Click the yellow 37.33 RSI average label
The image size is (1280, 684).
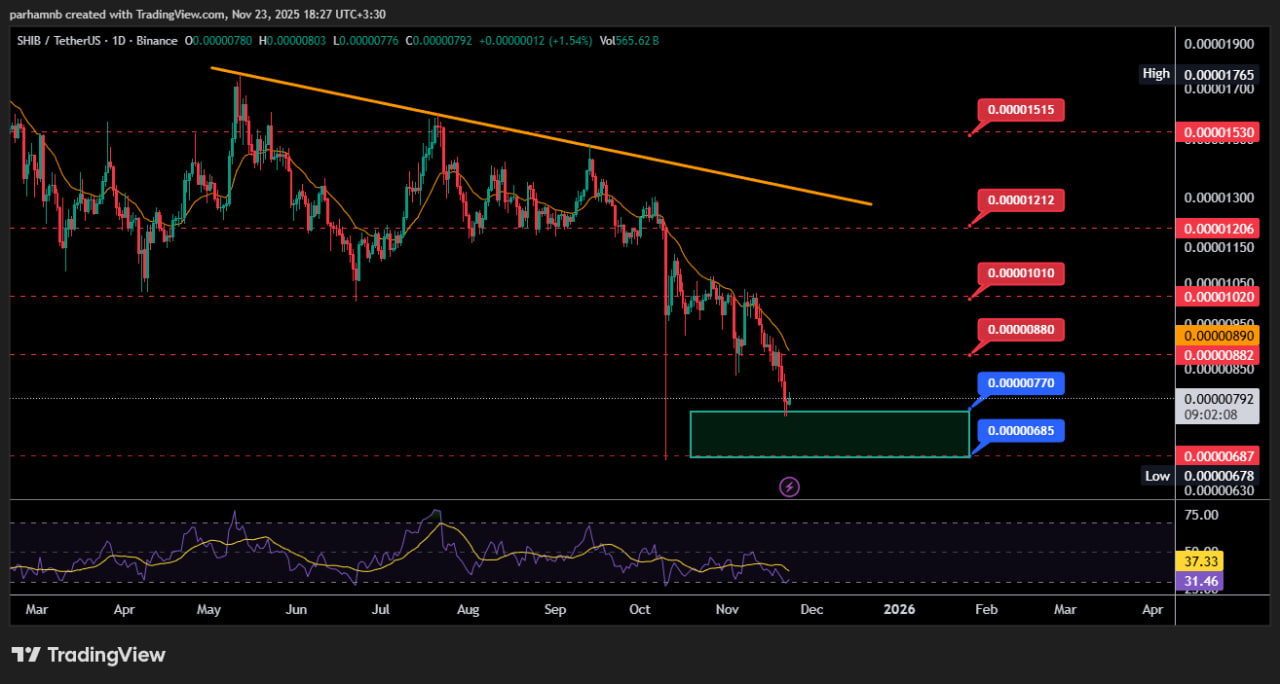(1198, 563)
